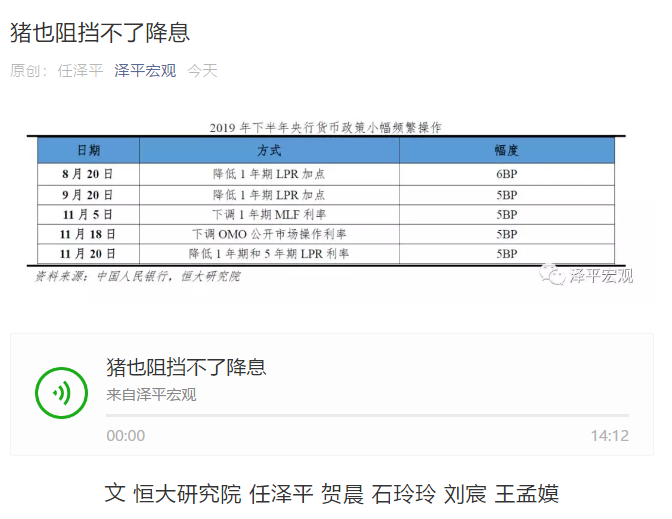The image size is (672, 519).
Task: Click the 资料来源 source note
Action: coord(138,276)
